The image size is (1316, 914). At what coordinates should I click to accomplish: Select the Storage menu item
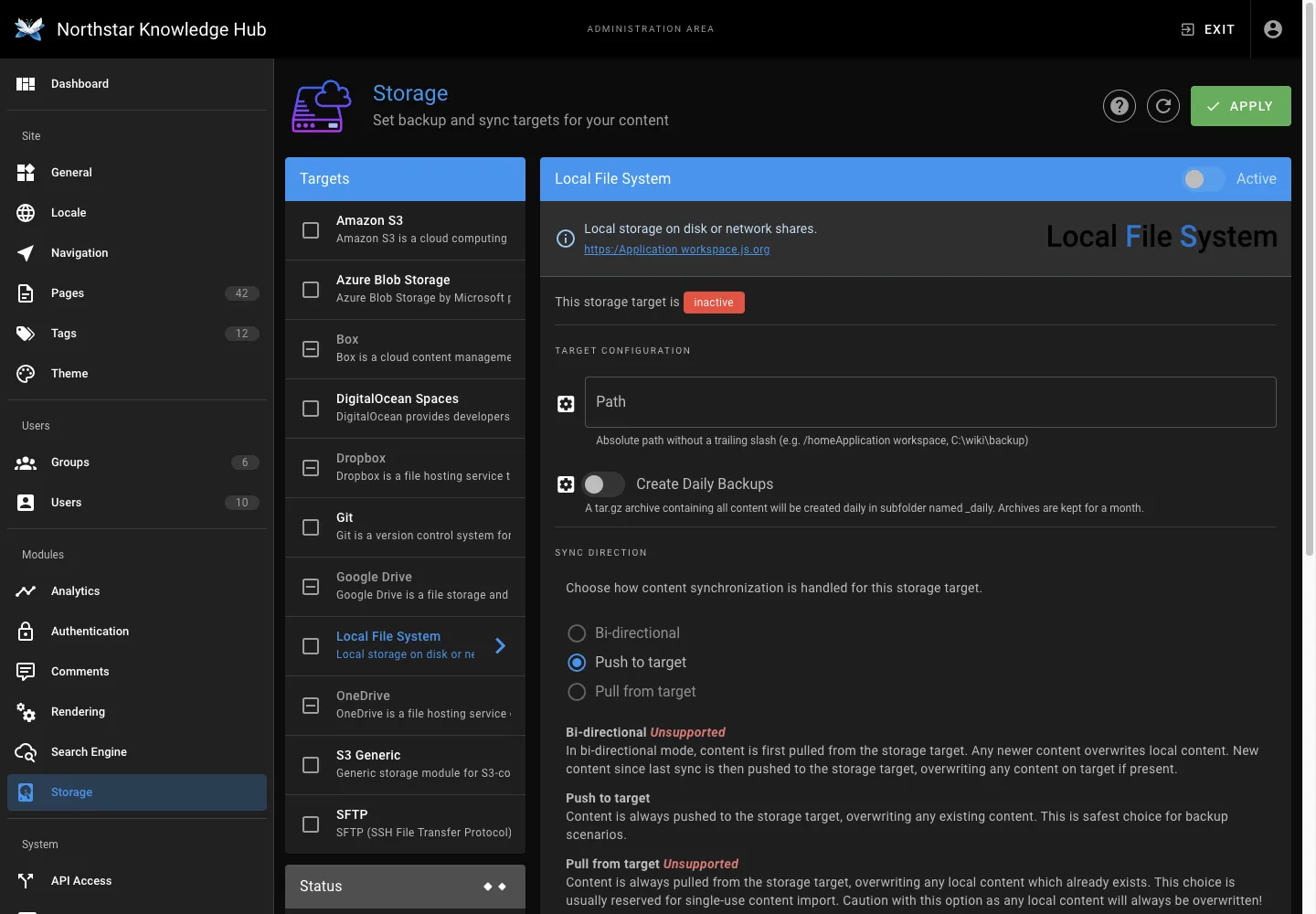click(x=137, y=792)
